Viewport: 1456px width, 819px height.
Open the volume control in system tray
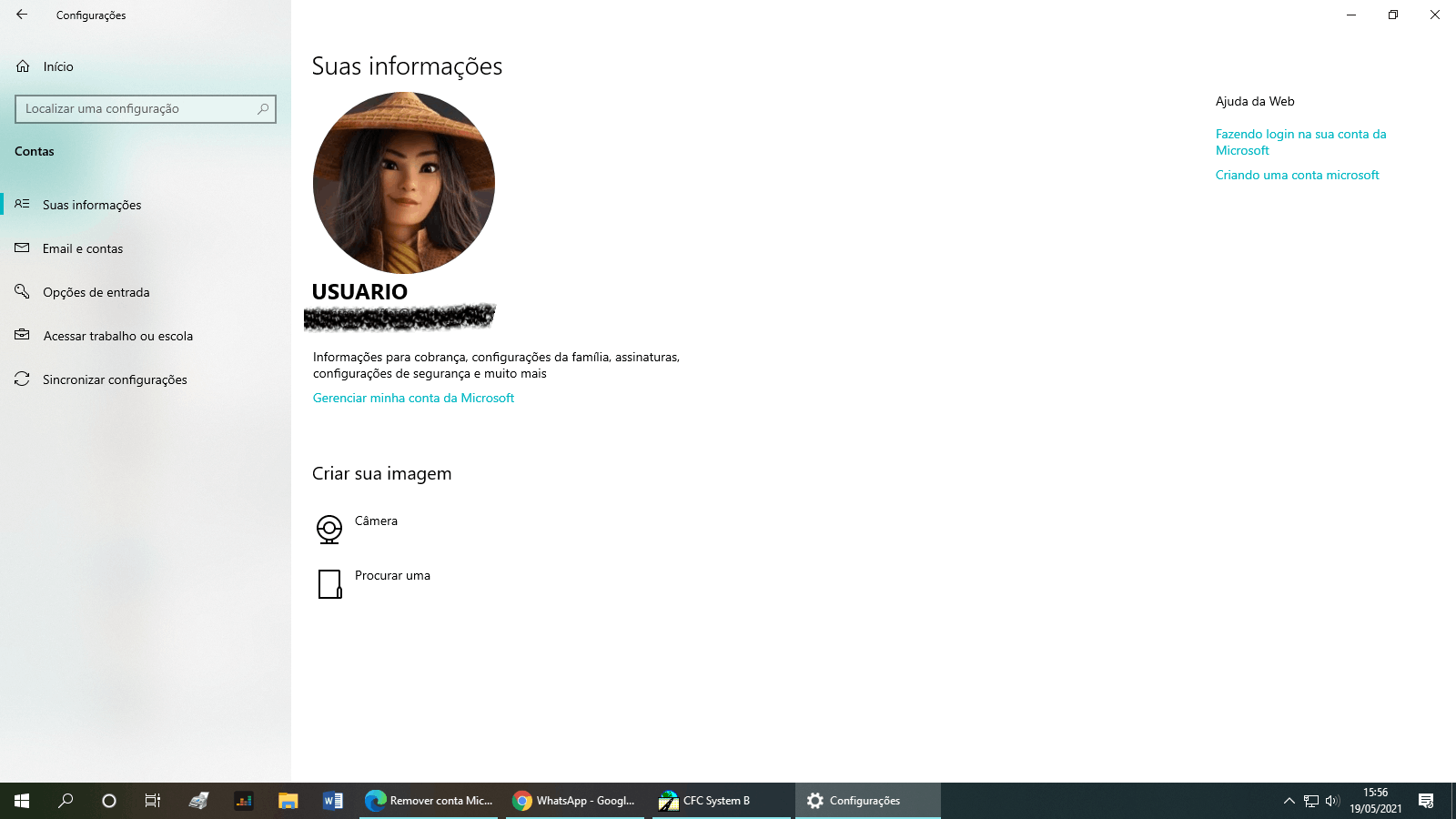click(1332, 801)
